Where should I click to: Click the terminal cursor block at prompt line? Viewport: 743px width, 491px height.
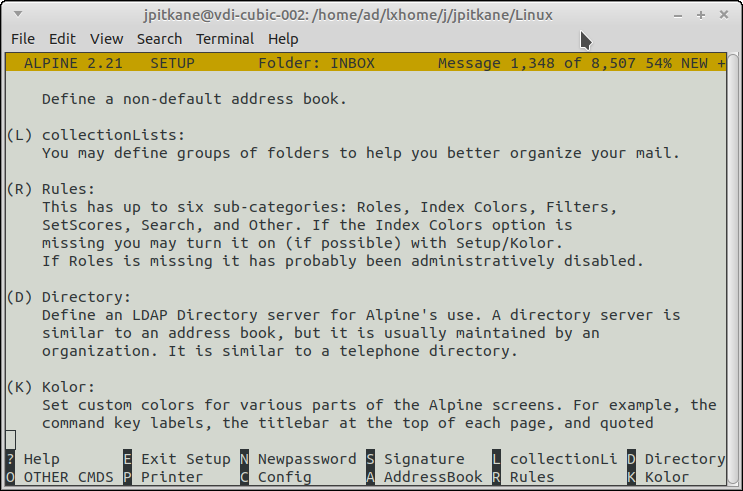point(11,440)
